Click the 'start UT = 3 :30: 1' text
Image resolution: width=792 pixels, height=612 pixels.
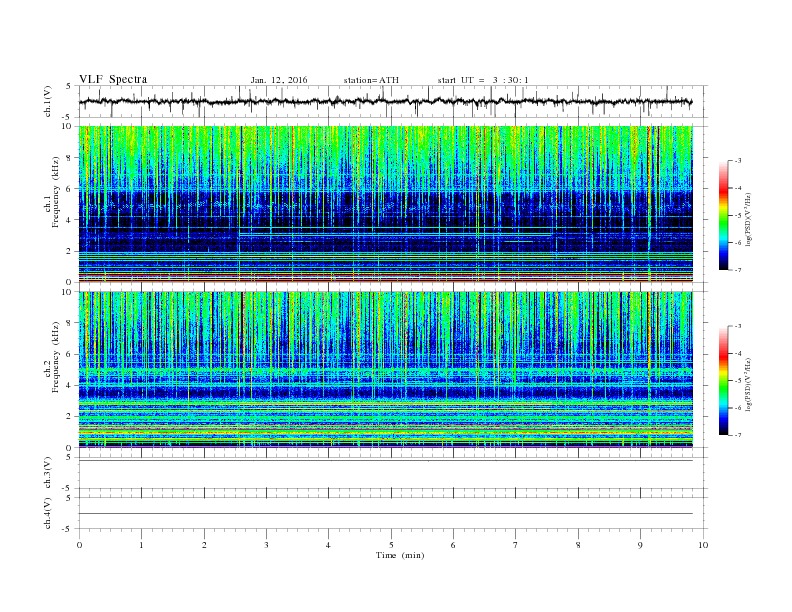(x=483, y=80)
